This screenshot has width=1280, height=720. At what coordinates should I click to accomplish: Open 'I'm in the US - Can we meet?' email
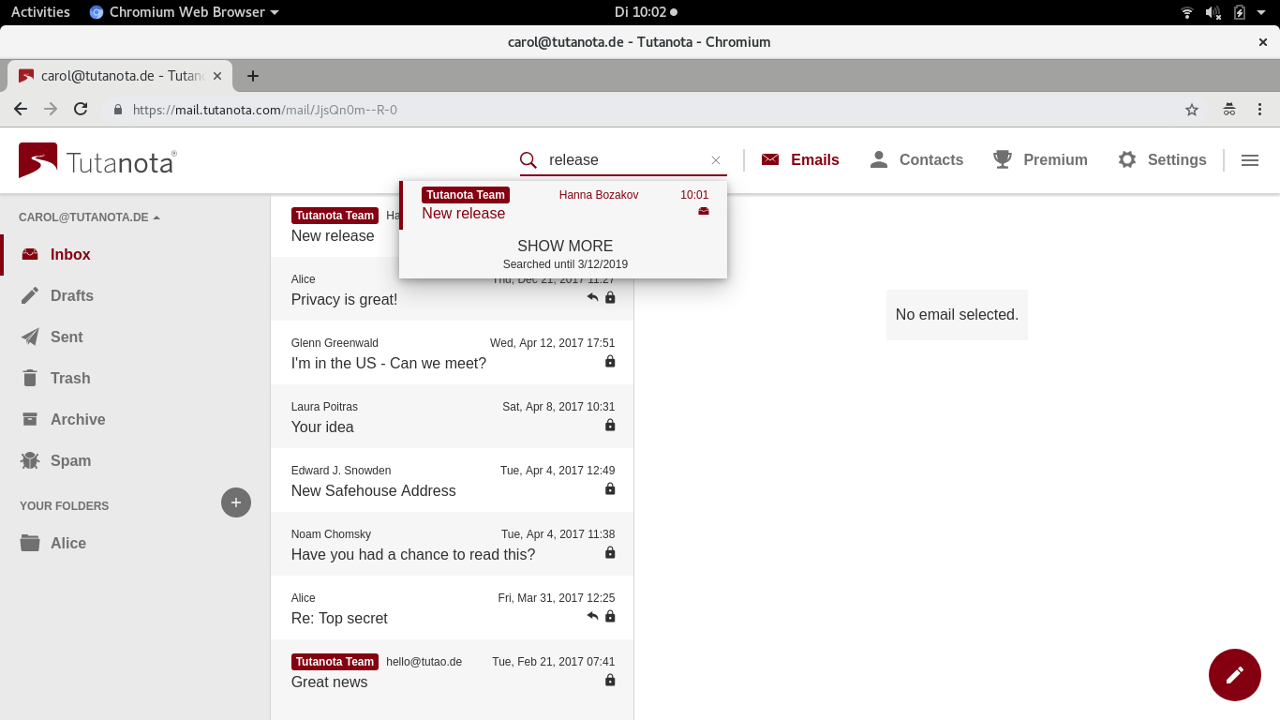(x=452, y=353)
